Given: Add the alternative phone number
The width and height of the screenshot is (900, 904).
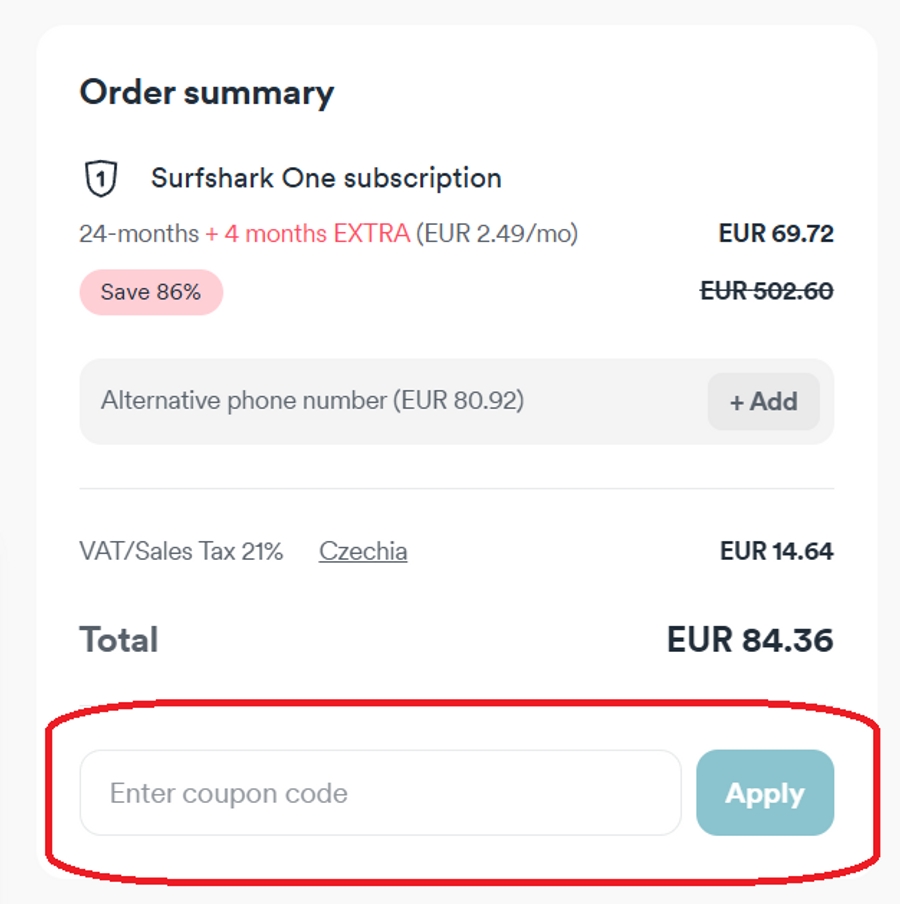Looking at the screenshot, I should 763,402.
